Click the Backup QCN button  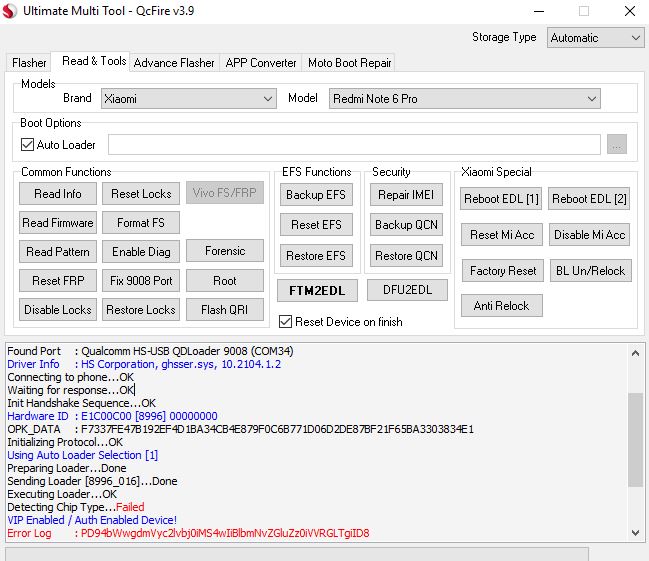(406, 225)
